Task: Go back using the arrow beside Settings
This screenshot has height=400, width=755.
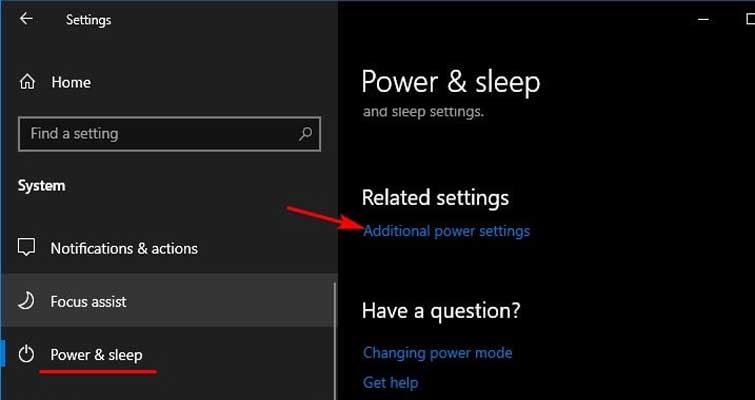Action: [x=26, y=19]
